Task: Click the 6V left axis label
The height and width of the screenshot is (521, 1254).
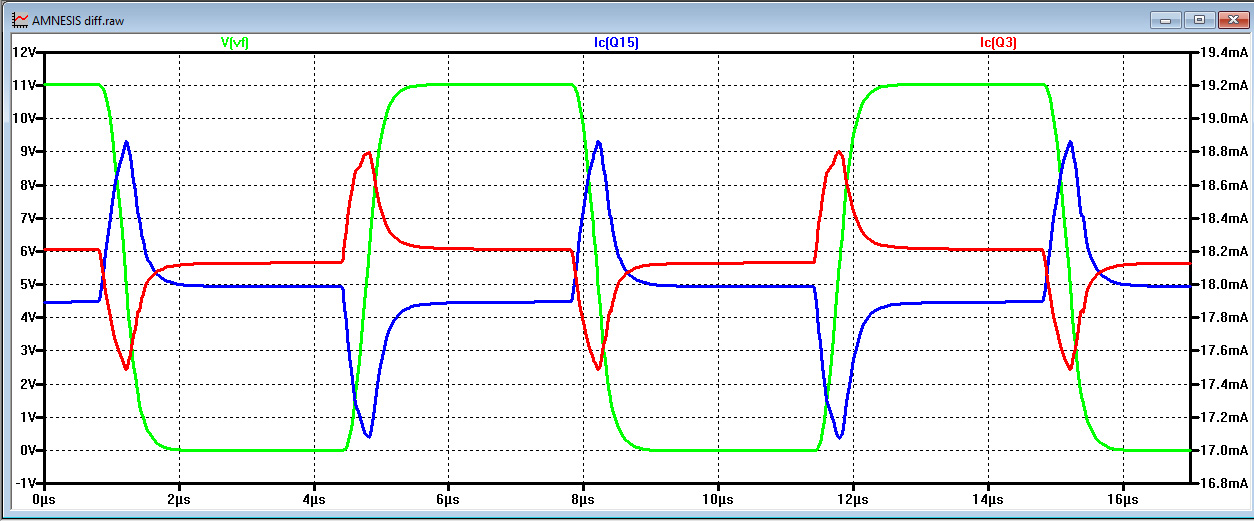Action: (x=27, y=251)
